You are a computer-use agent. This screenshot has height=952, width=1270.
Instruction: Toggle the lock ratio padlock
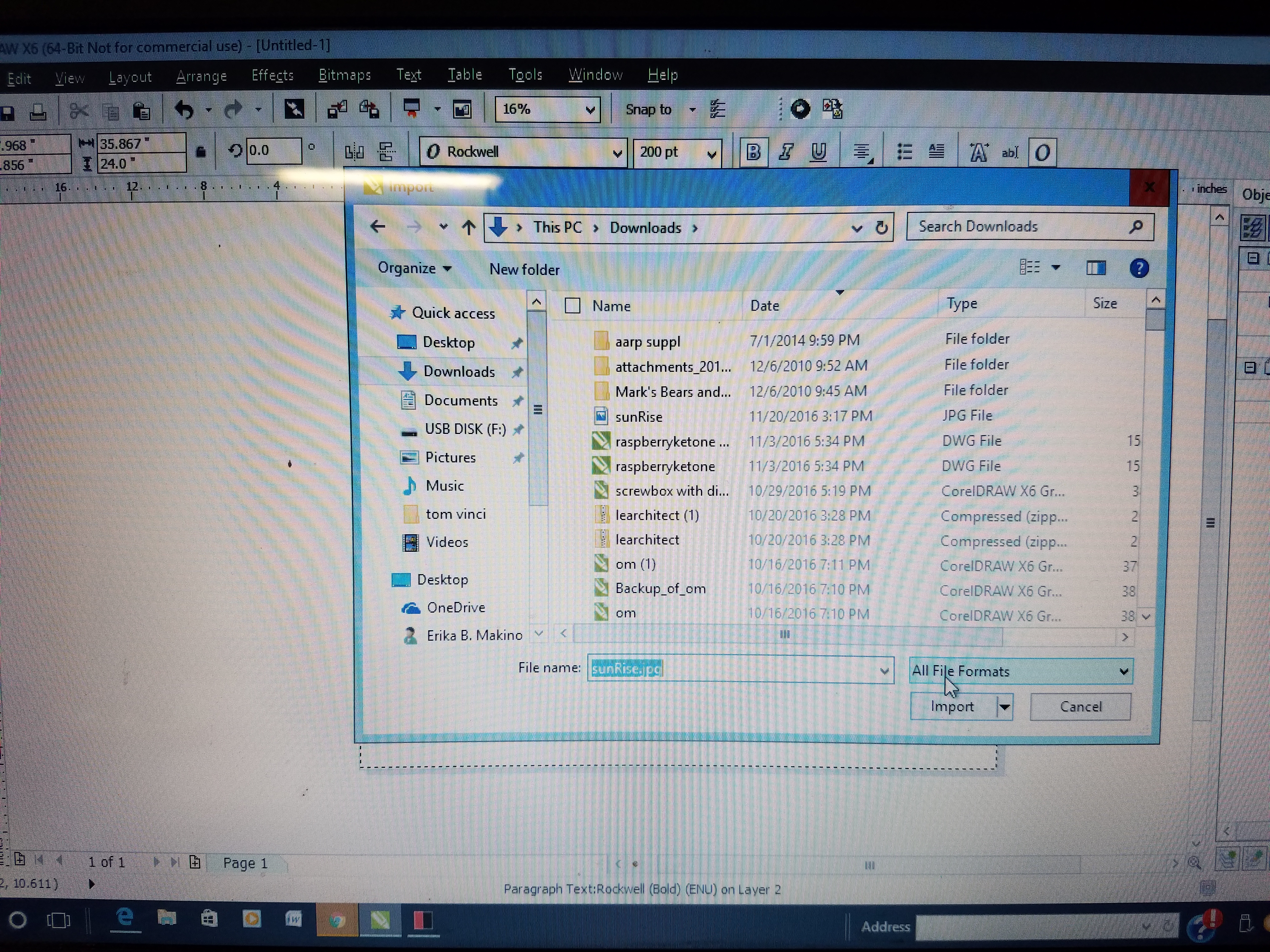click(200, 151)
